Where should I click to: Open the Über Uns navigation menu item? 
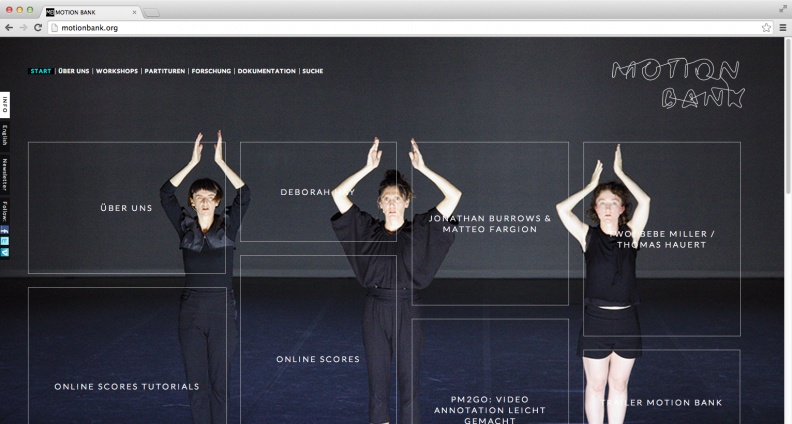tap(74, 71)
